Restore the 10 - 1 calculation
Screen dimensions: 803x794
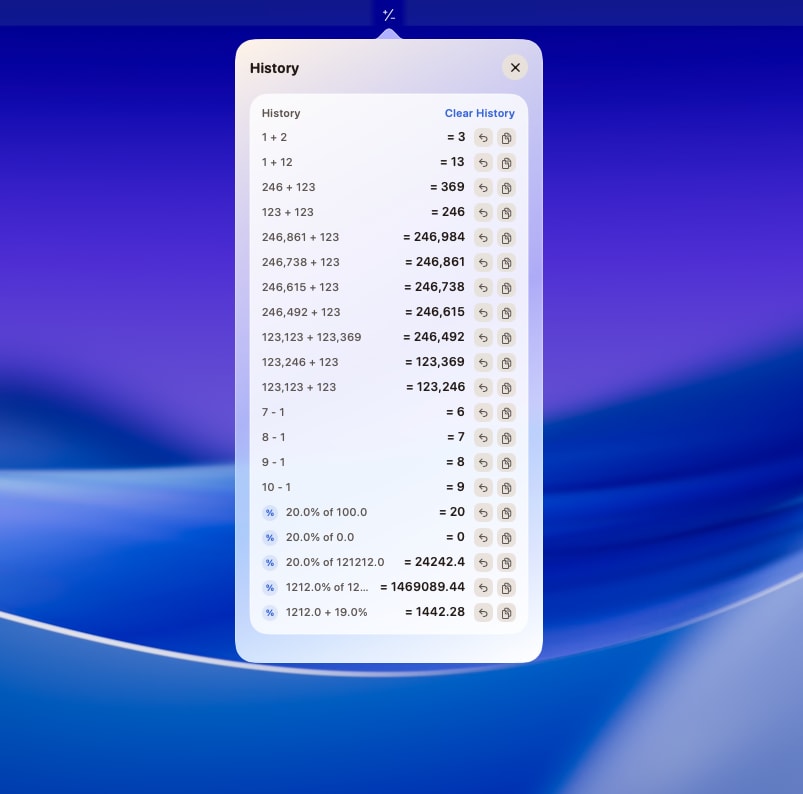[x=483, y=488]
